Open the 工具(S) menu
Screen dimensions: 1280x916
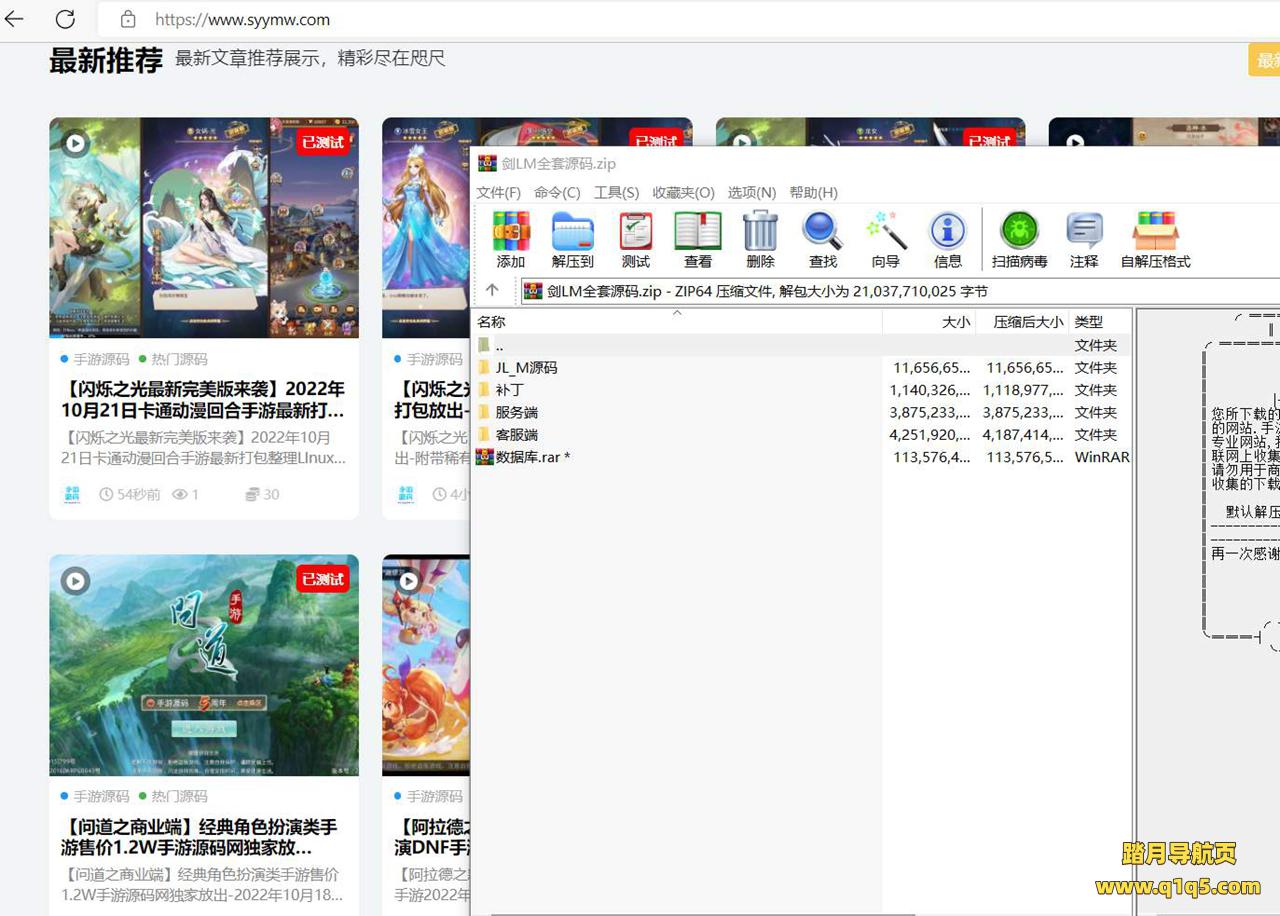(616, 192)
